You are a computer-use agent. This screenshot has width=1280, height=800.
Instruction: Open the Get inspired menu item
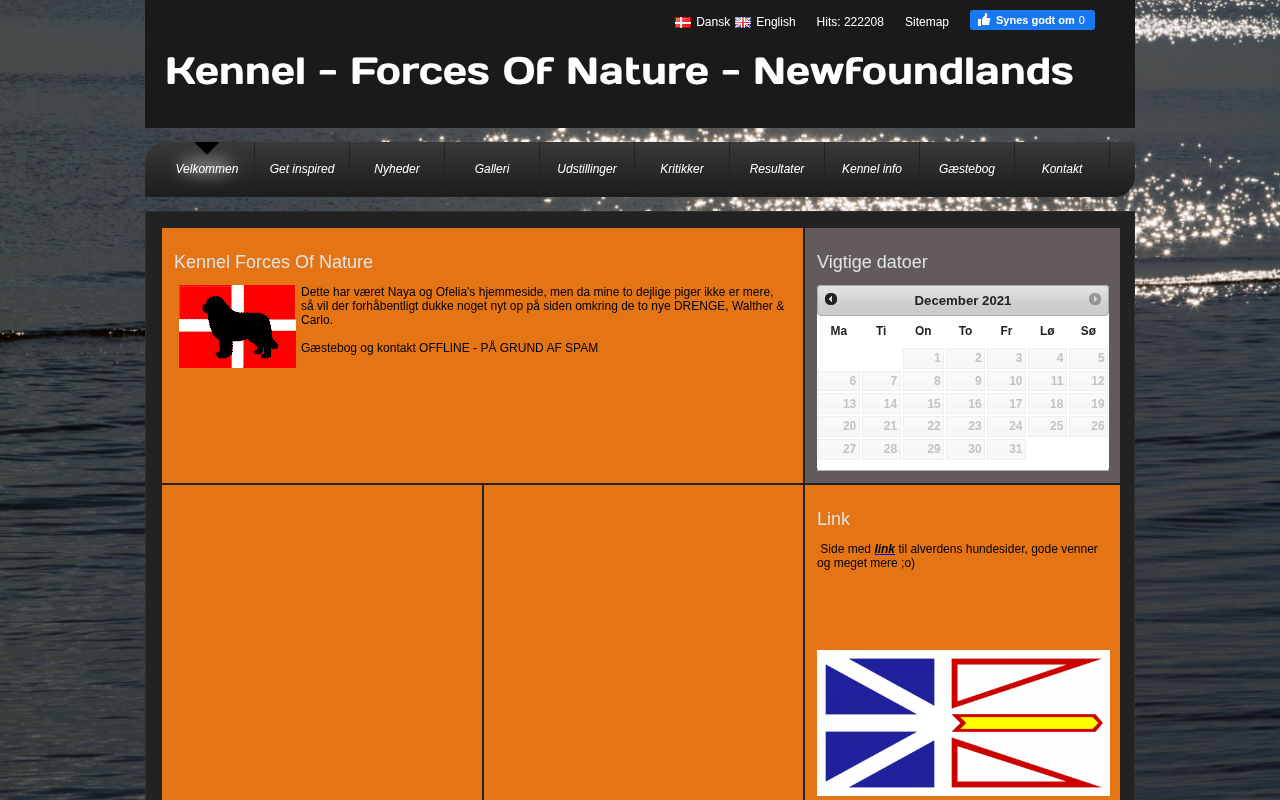(302, 169)
